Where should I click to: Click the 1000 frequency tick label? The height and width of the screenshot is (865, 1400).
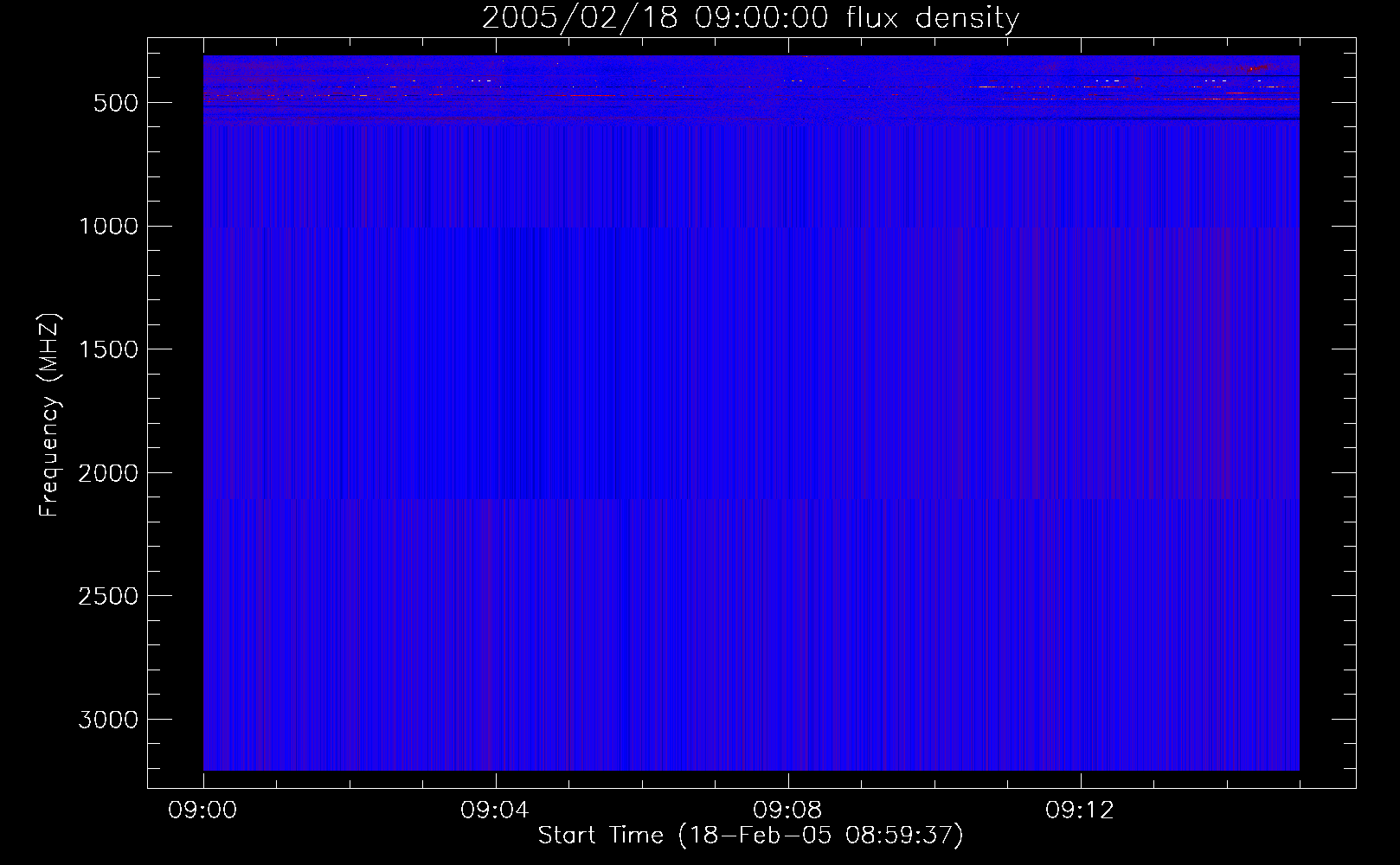click(108, 227)
